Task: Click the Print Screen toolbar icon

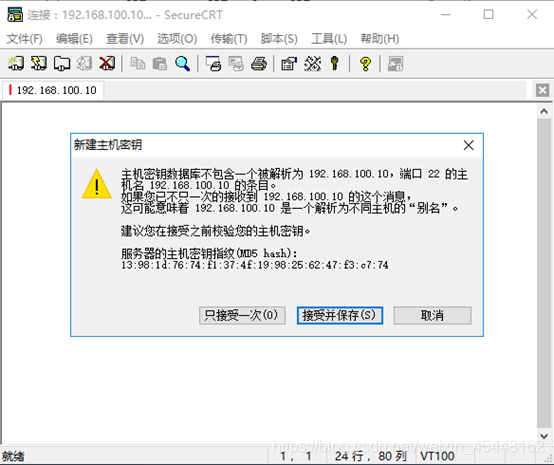Action: pos(213,64)
